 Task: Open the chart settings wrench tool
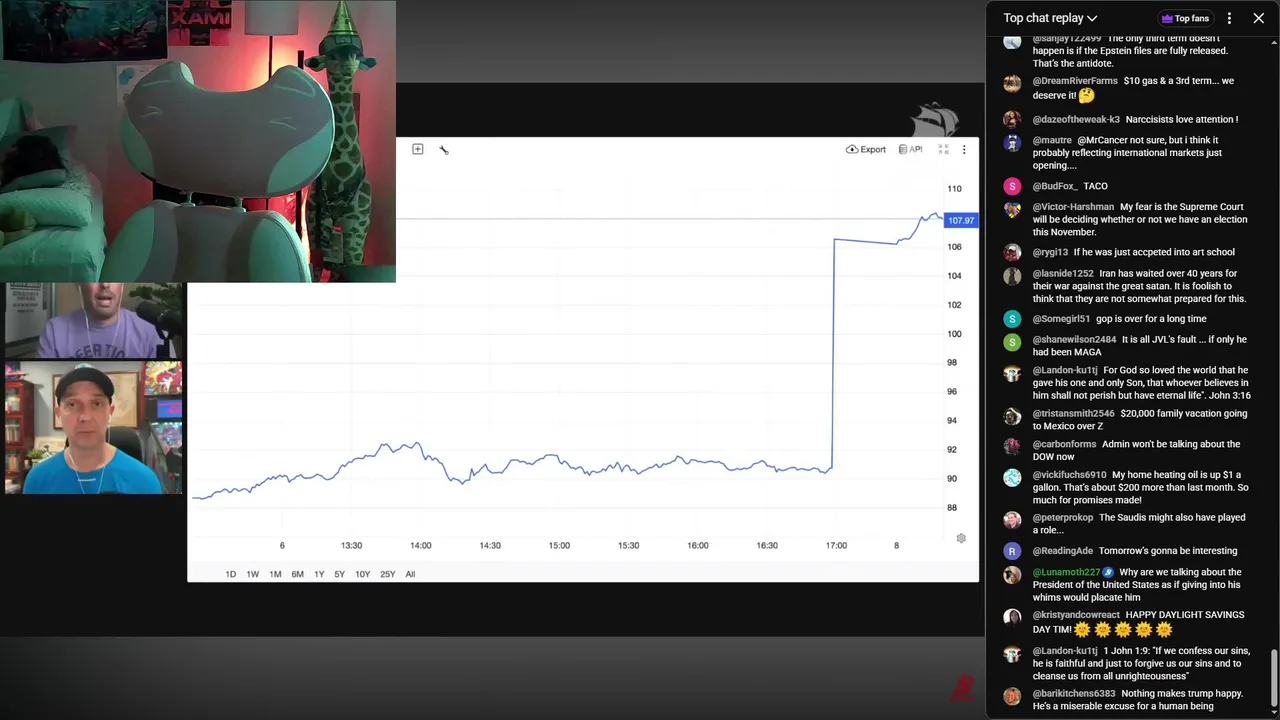click(444, 150)
